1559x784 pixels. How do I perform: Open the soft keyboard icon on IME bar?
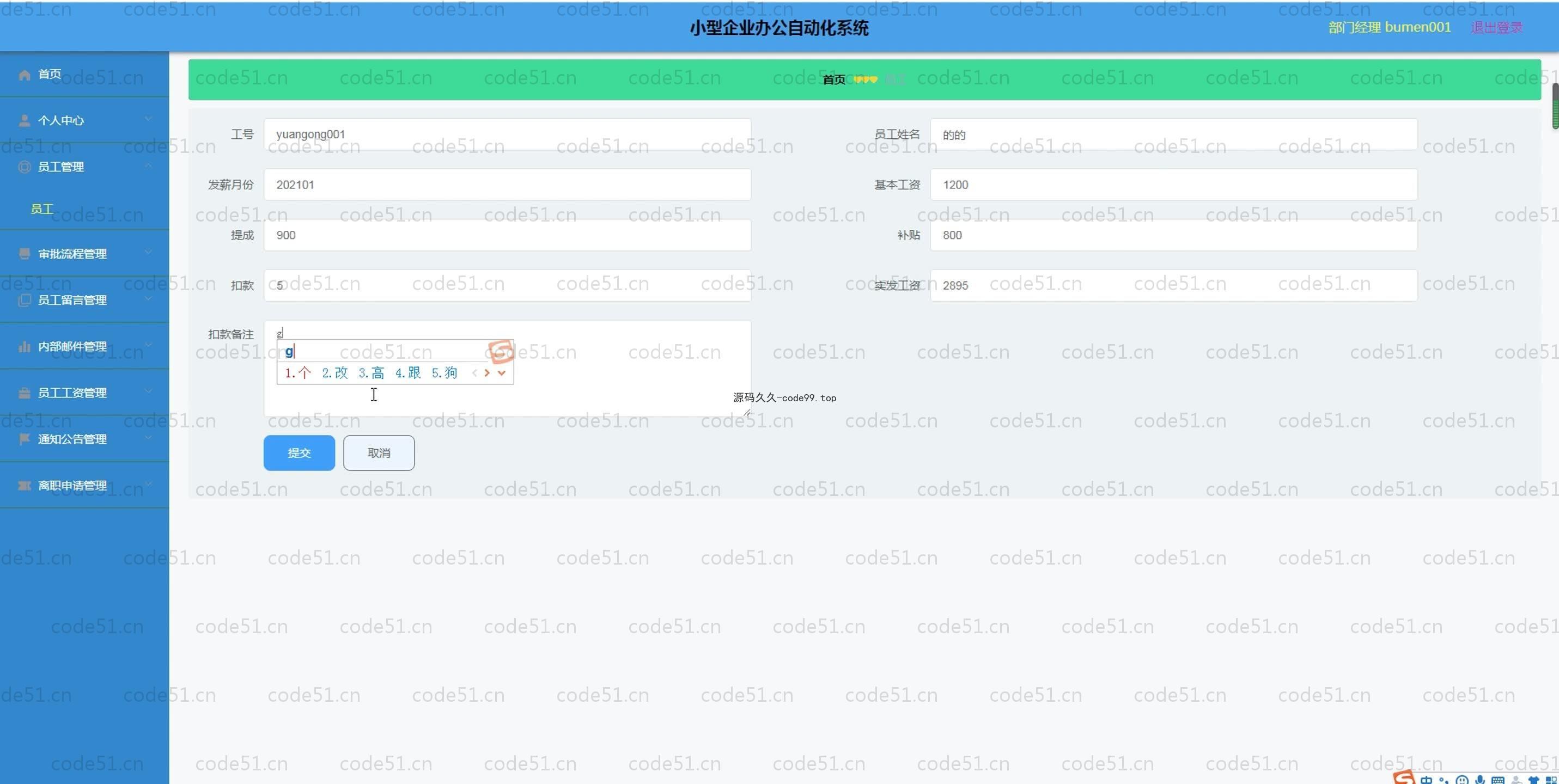(x=1498, y=780)
